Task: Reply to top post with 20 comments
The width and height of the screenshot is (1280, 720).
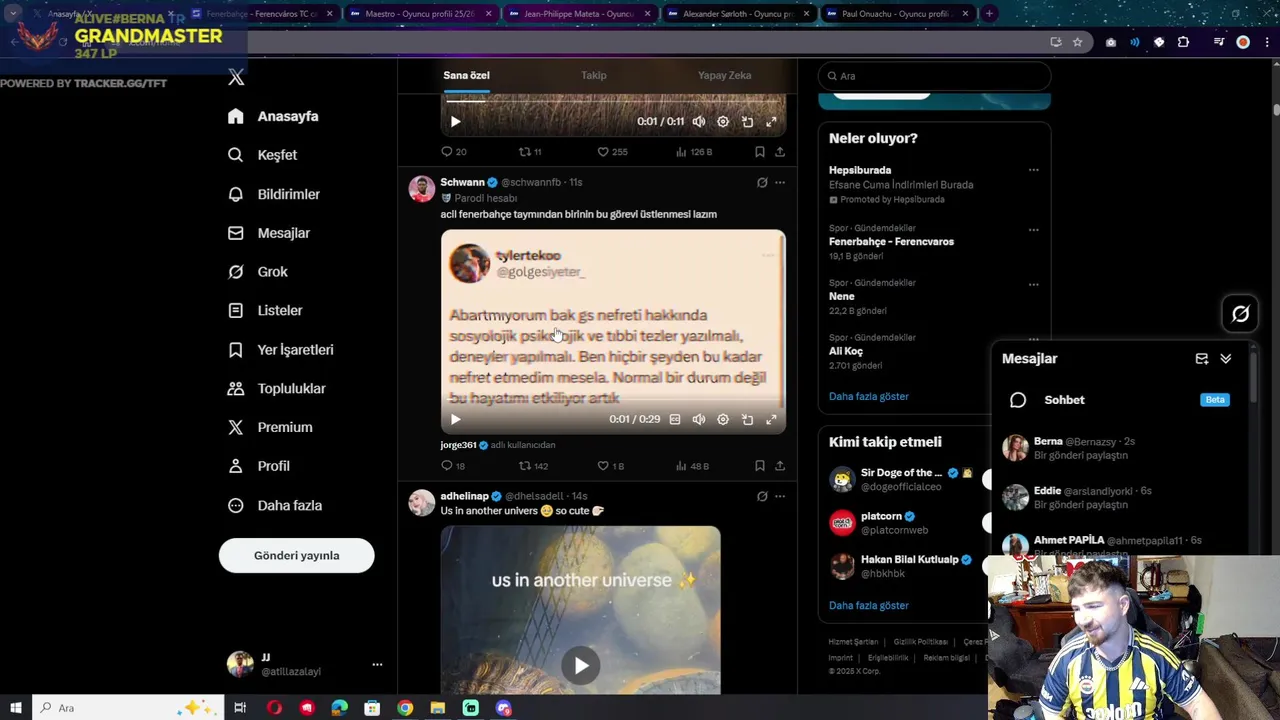Action: point(454,152)
